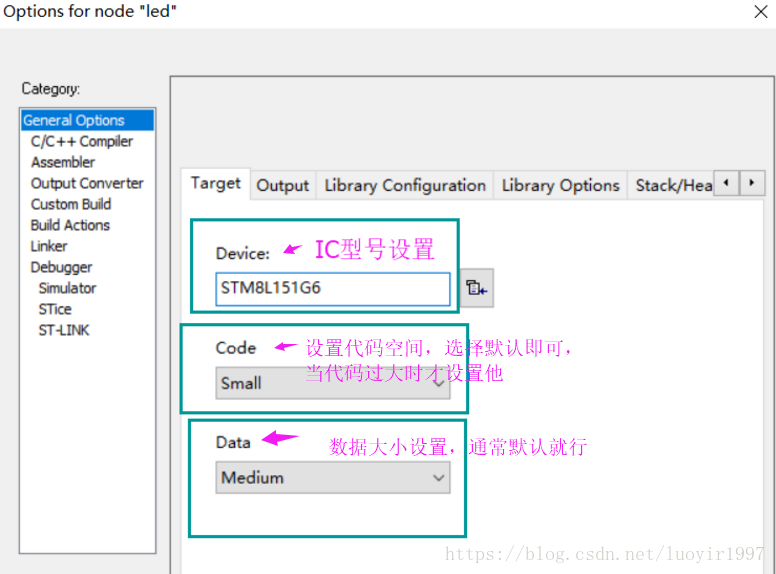Switch to the Output tab

coord(283,186)
